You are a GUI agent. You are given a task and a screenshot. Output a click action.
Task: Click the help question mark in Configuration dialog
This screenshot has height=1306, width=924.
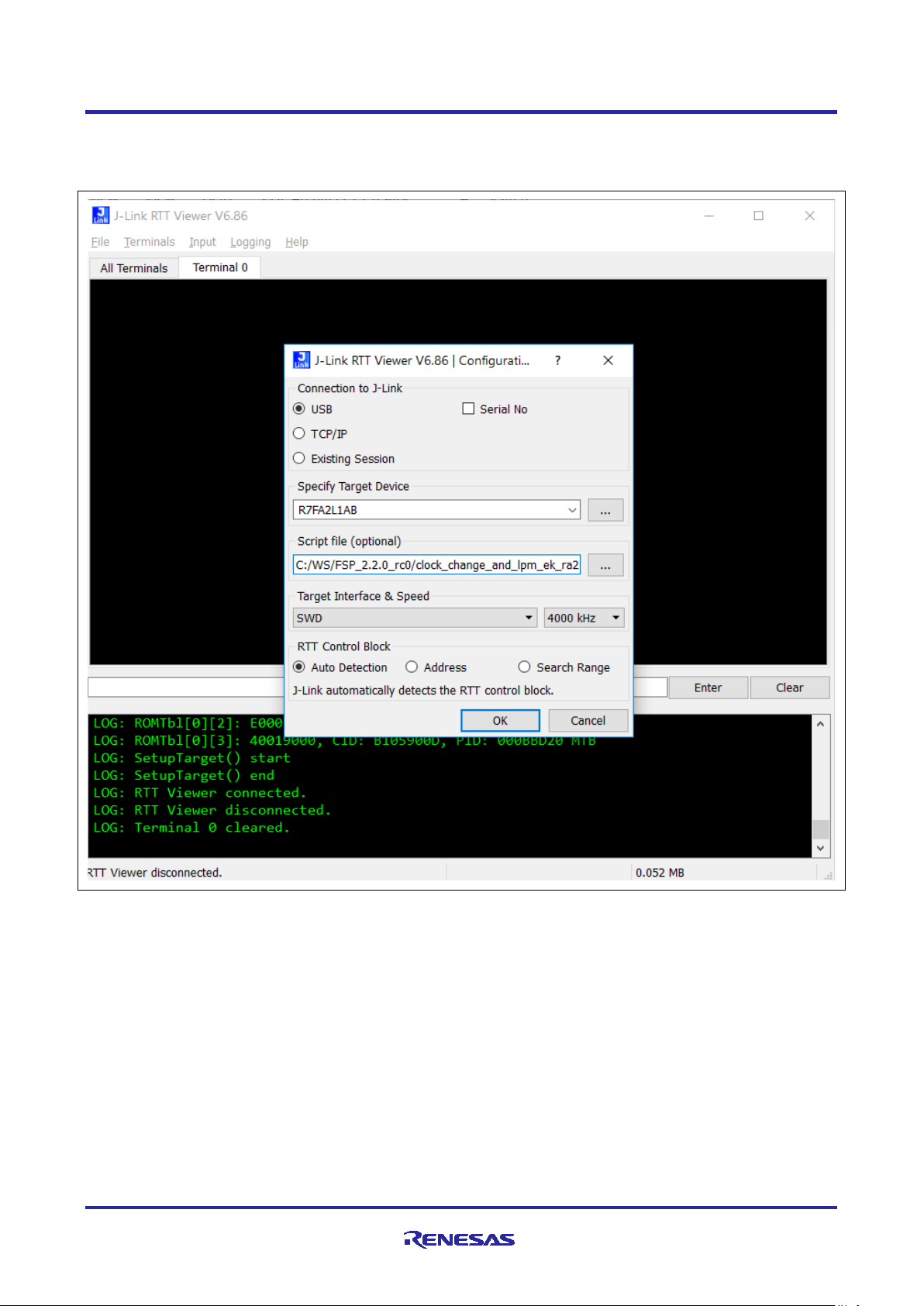tap(557, 360)
